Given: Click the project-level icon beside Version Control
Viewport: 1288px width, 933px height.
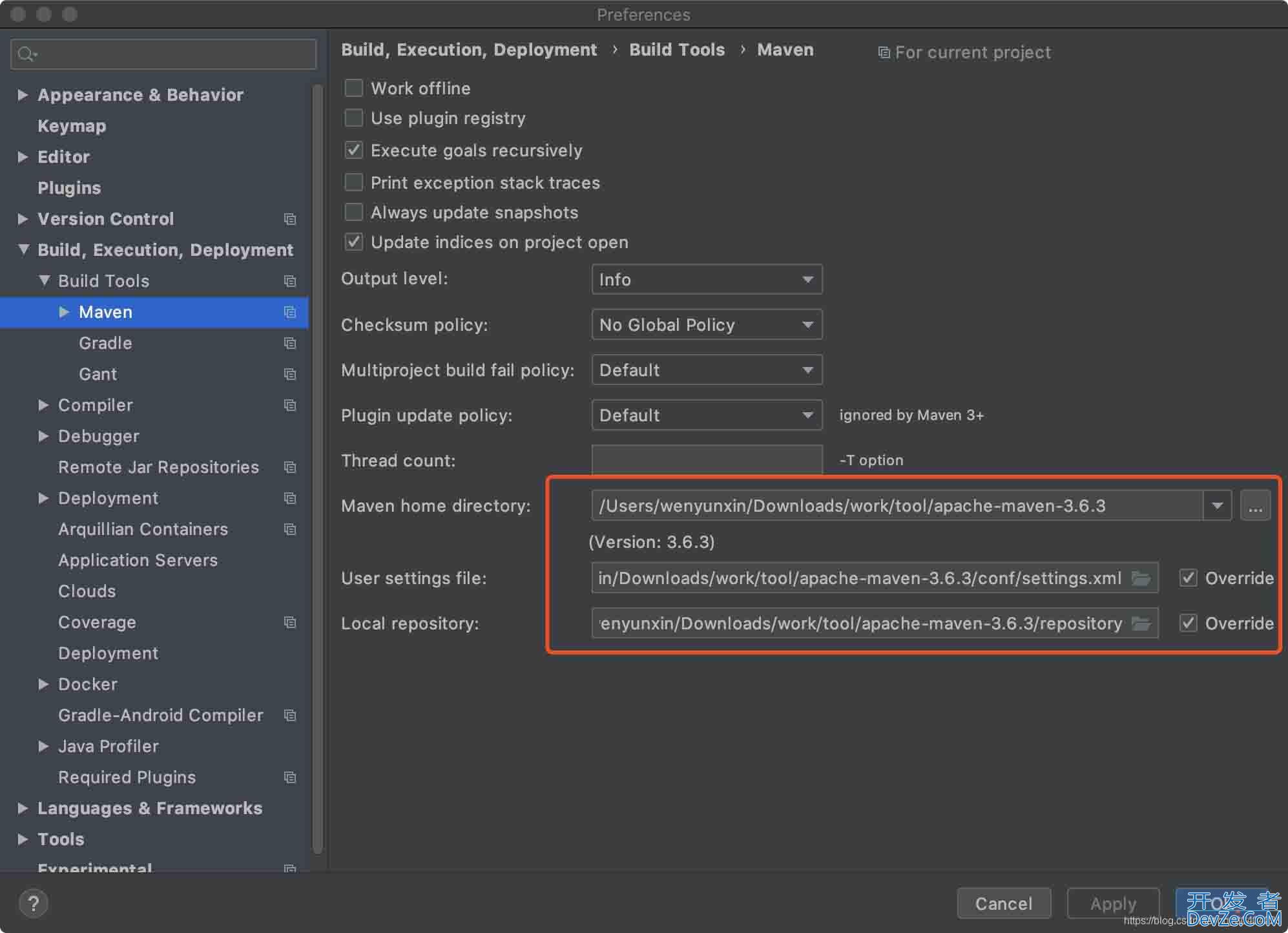Looking at the screenshot, I should tap(290, 219).
